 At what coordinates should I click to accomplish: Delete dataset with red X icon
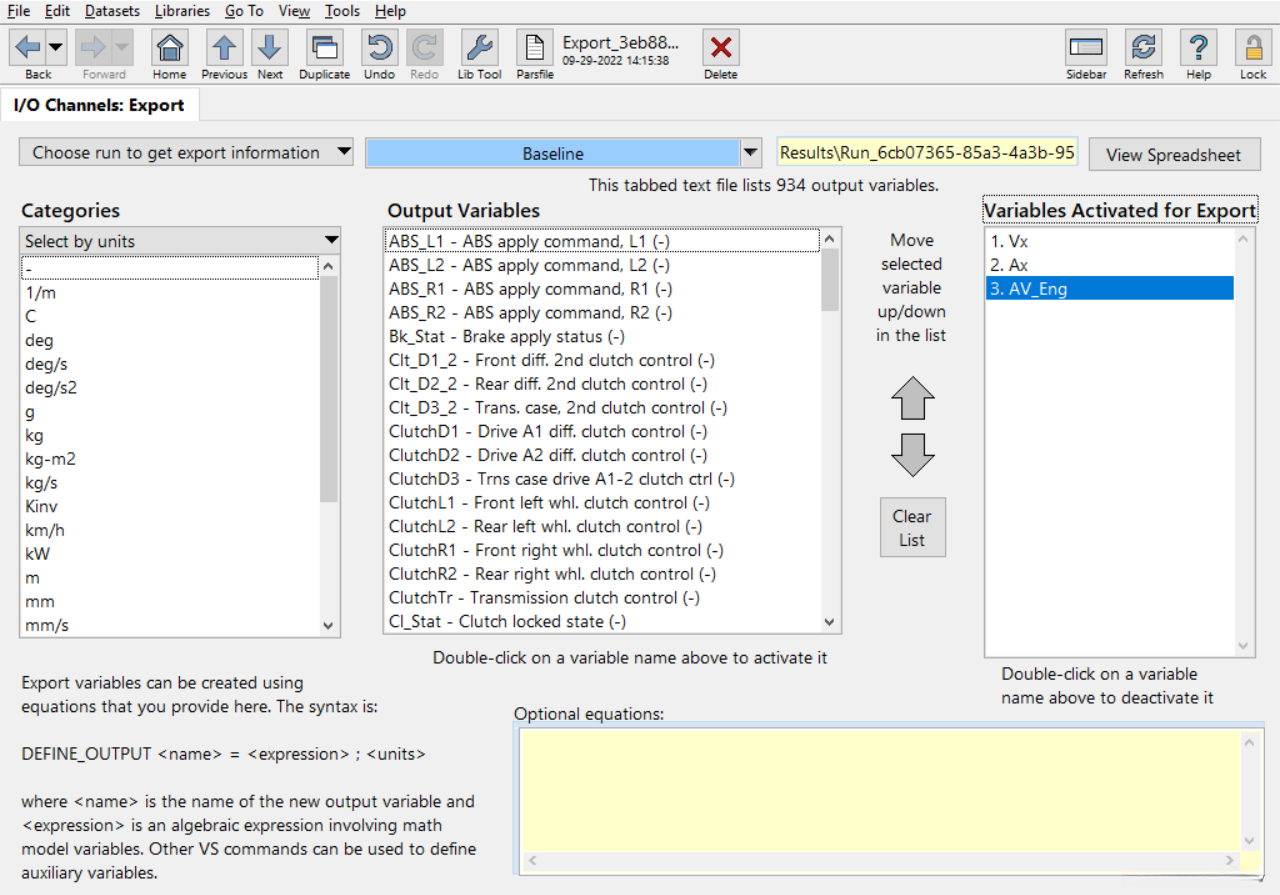720,48
